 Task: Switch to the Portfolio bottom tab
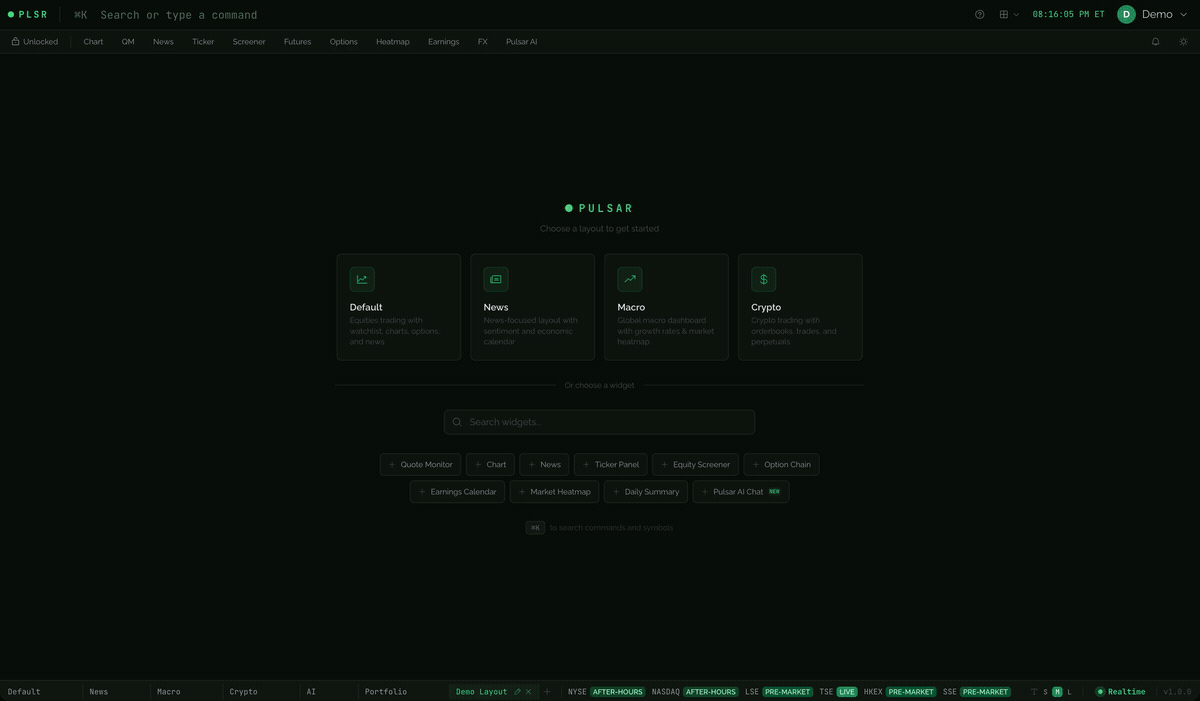tap(386, 692)
